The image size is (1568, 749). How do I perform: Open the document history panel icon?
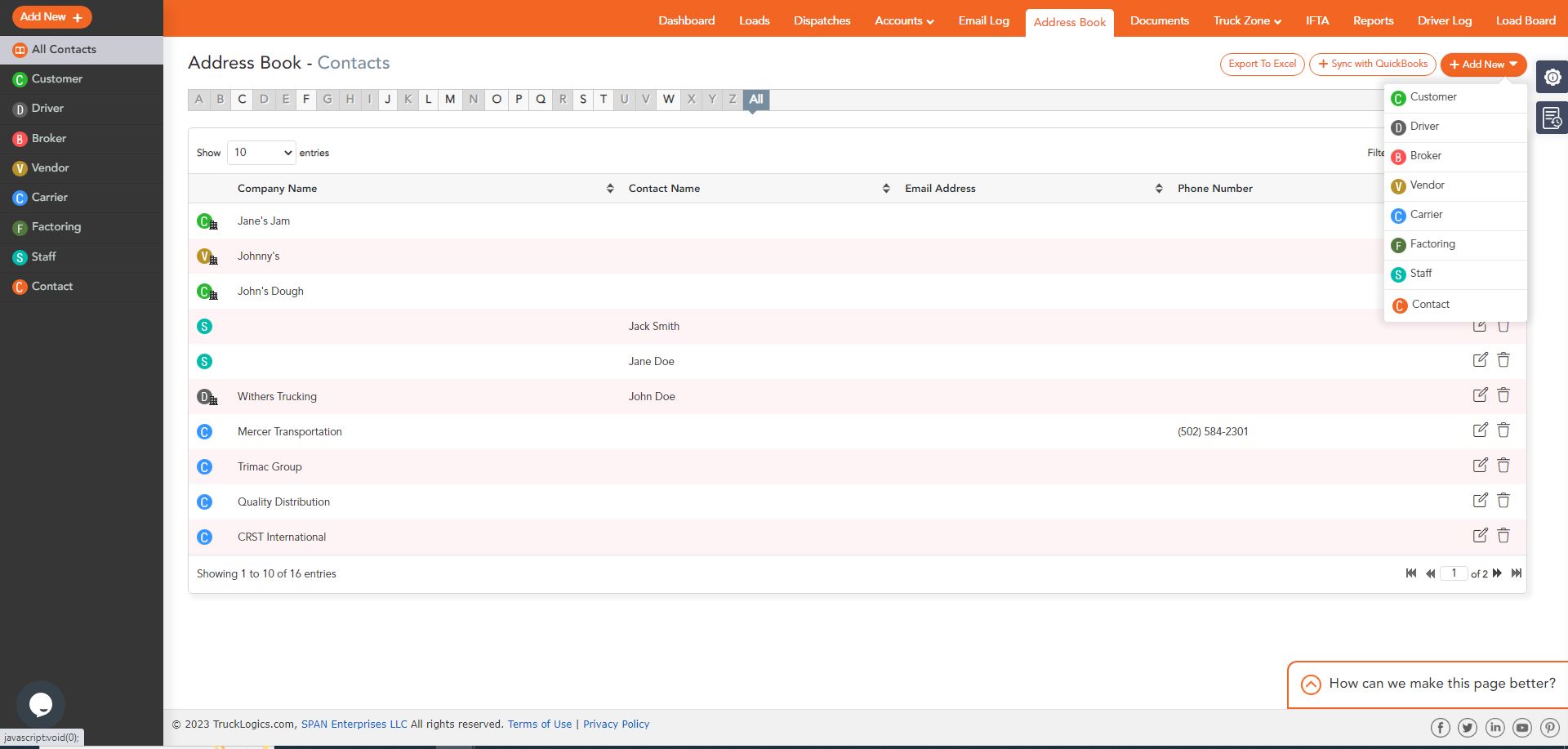pos(1552,118)
